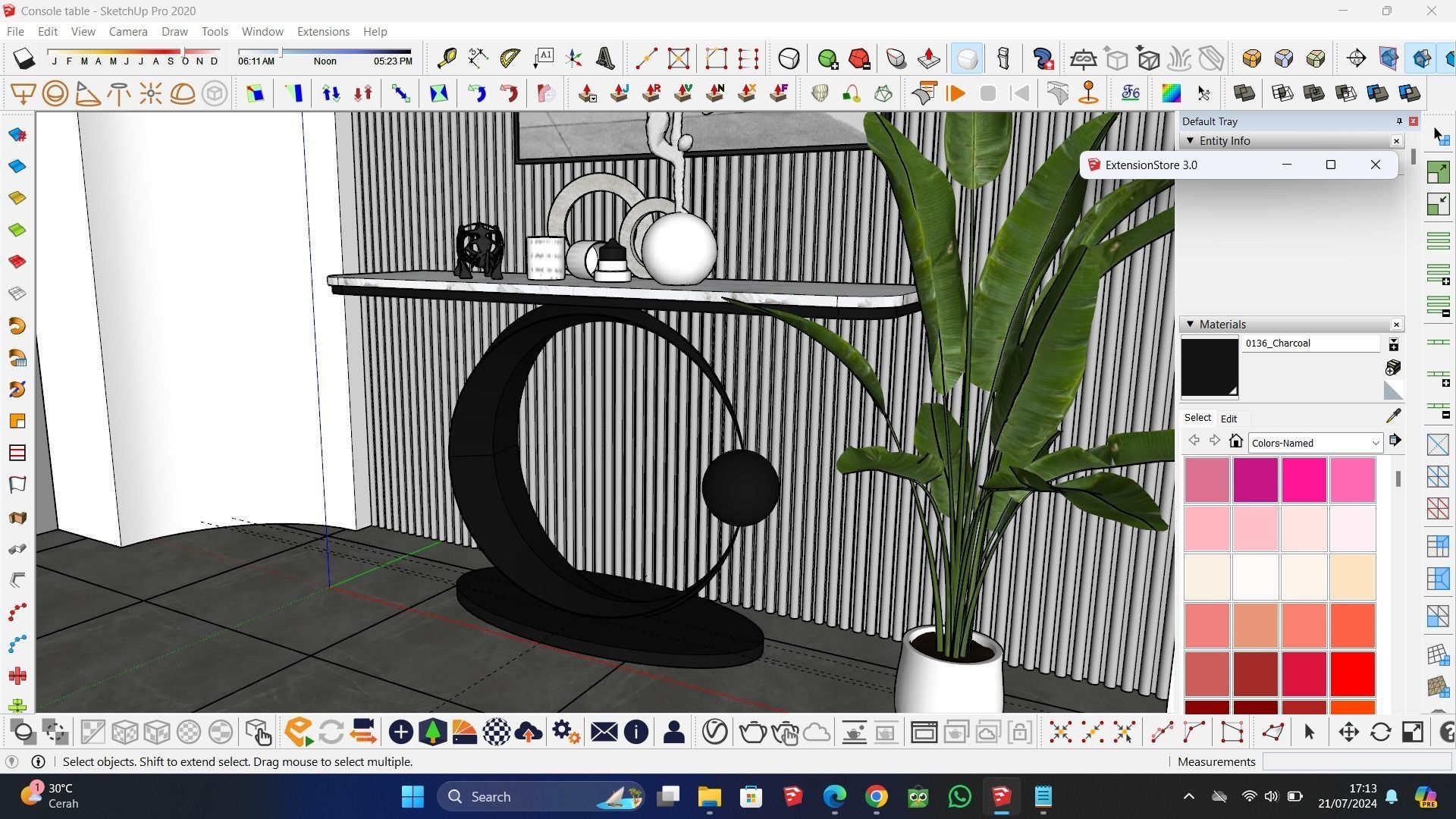
Task: Switch to the Select tab in Materials
Action: [1197, 418]
